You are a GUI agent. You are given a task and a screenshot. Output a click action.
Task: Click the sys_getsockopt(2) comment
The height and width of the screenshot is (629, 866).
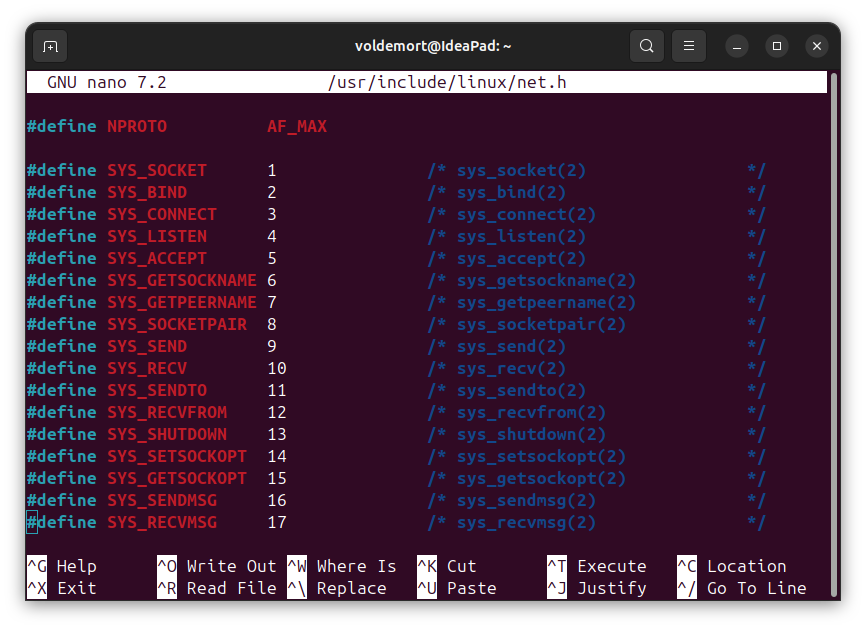(541, 478)
